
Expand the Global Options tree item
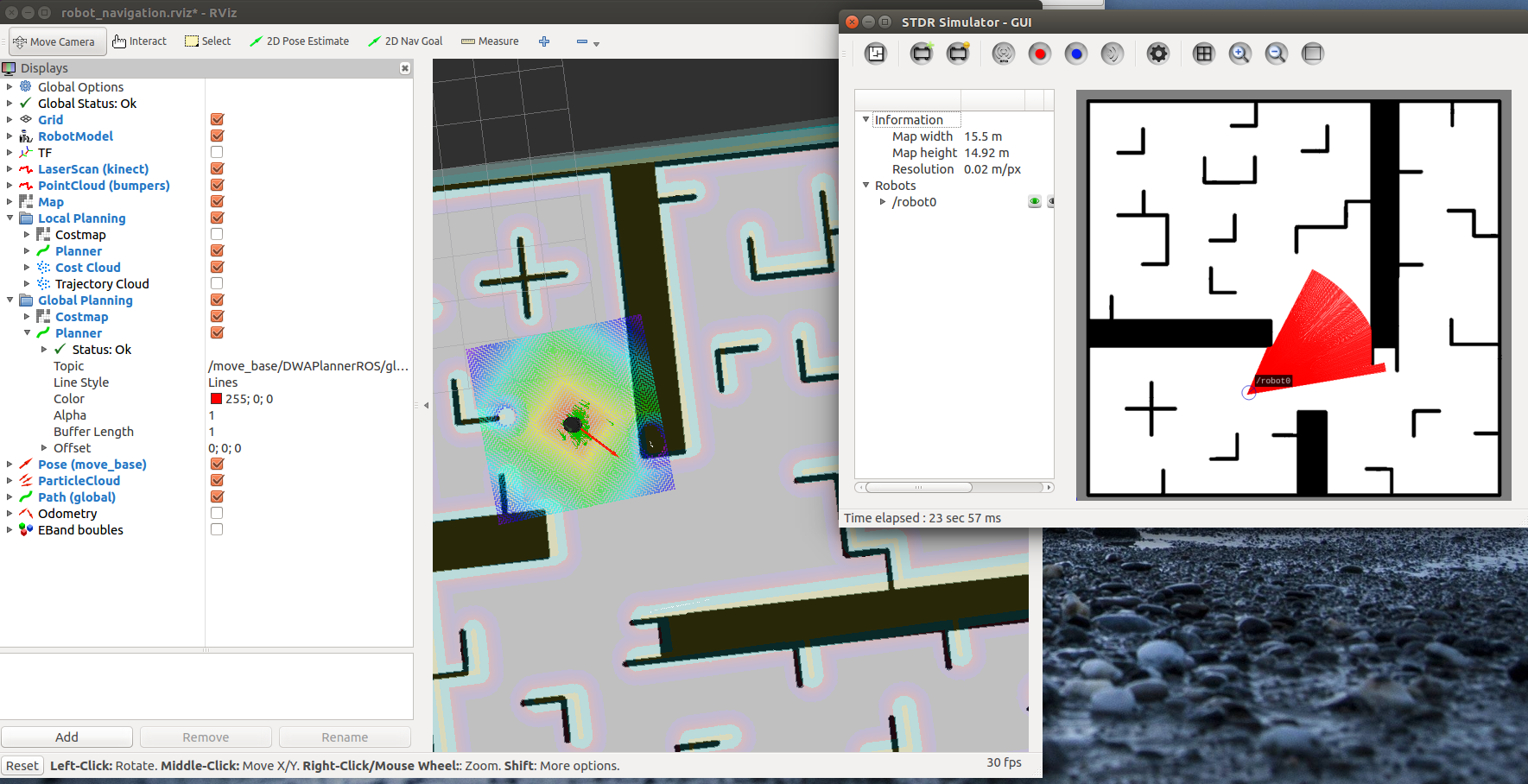click(x=10, y=87)
